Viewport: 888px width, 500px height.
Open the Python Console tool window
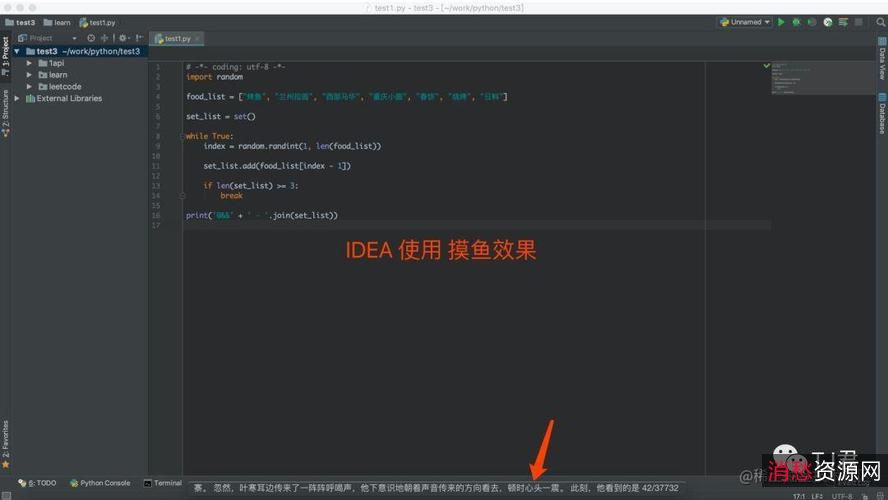coord(100,483)
